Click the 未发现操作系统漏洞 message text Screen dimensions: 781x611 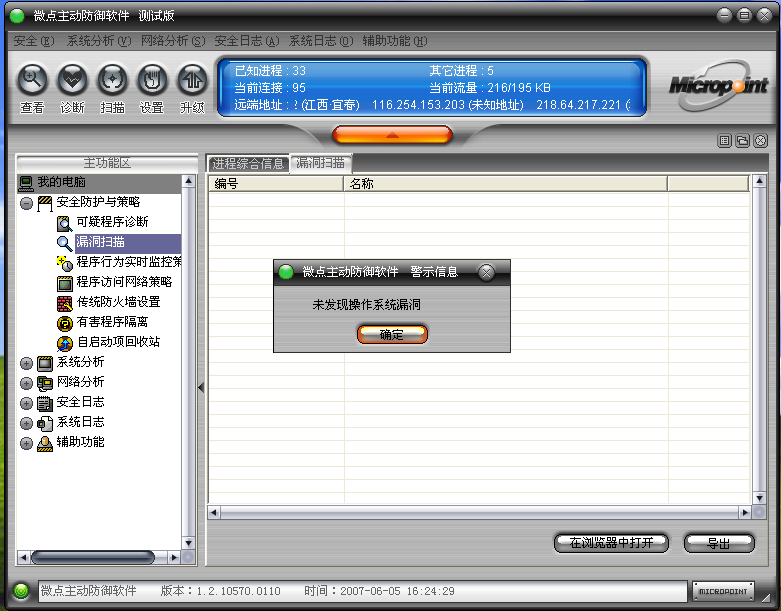coord(366,305)
